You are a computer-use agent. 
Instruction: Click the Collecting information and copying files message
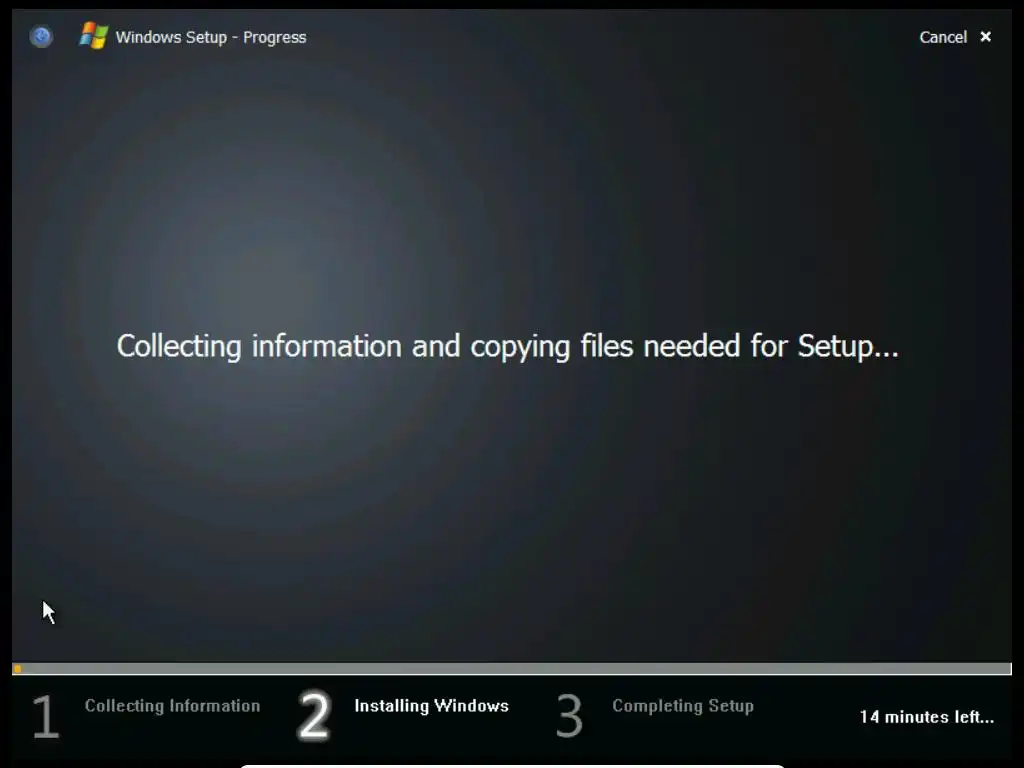click(507, 346)
